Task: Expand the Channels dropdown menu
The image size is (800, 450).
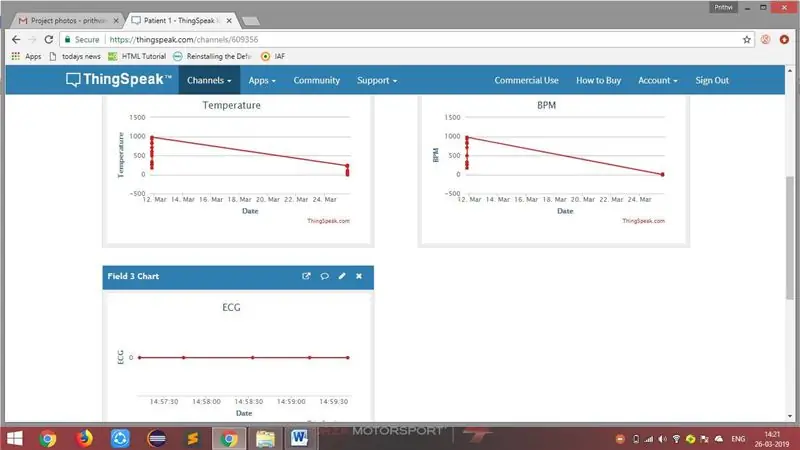Action: [x=209, y=80]
